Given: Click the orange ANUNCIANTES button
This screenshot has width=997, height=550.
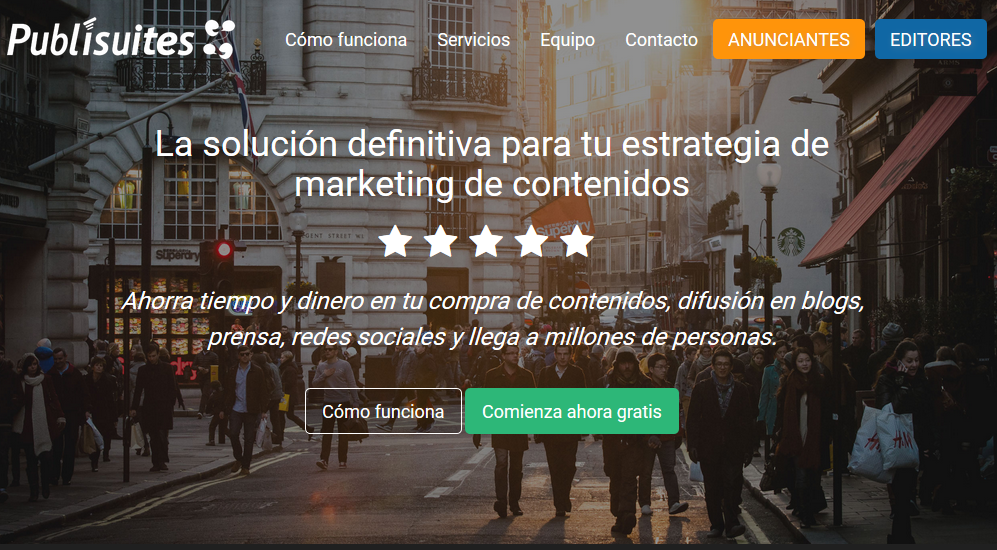Looking at the screenshot, I should tap(789, 39).
